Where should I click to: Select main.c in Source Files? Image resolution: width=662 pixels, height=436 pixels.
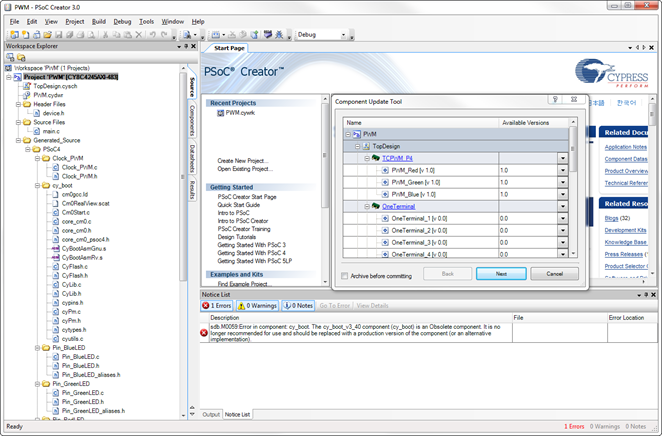51,131
